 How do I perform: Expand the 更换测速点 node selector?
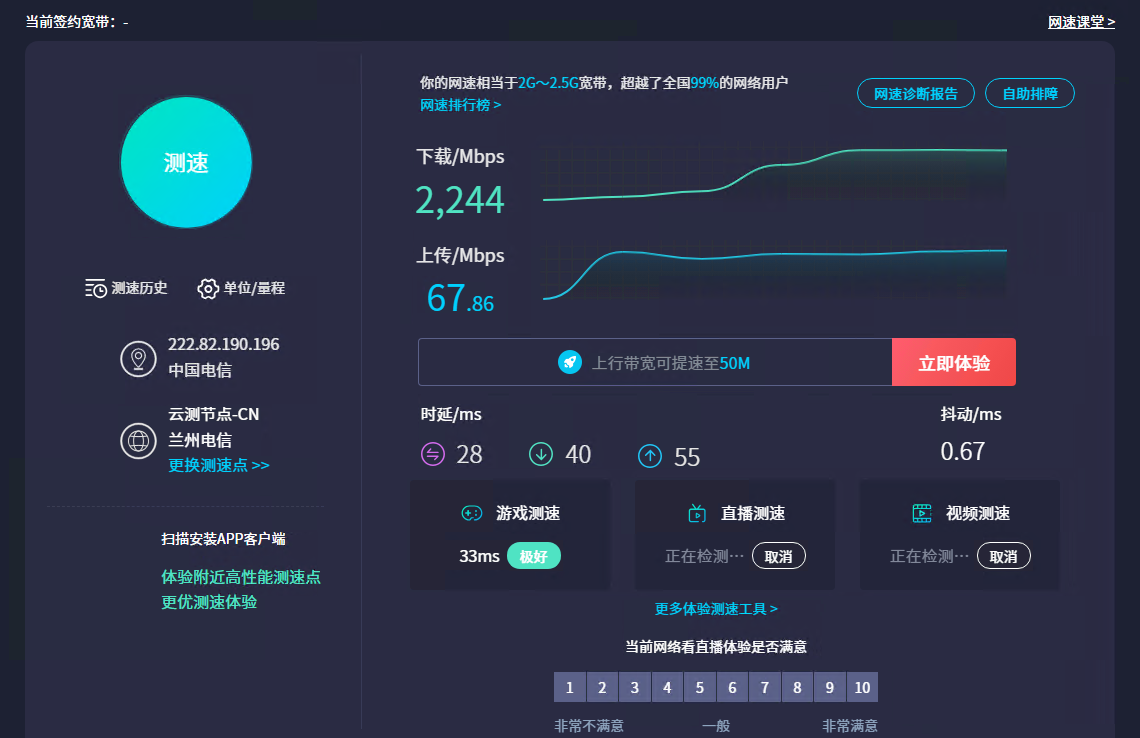pyautogui.click(x=219, y=465)
